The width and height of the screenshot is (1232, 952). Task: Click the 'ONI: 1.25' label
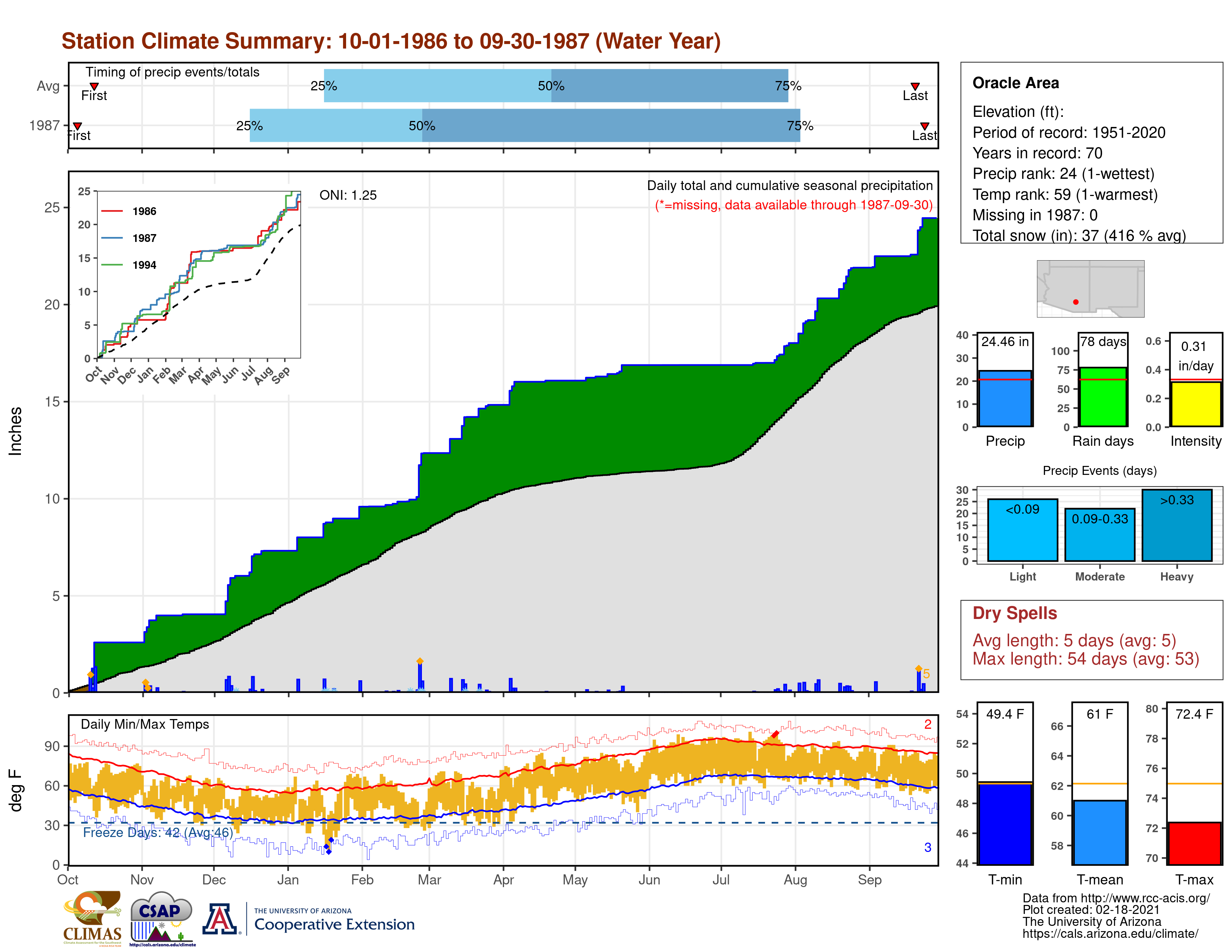click(348, 195)
